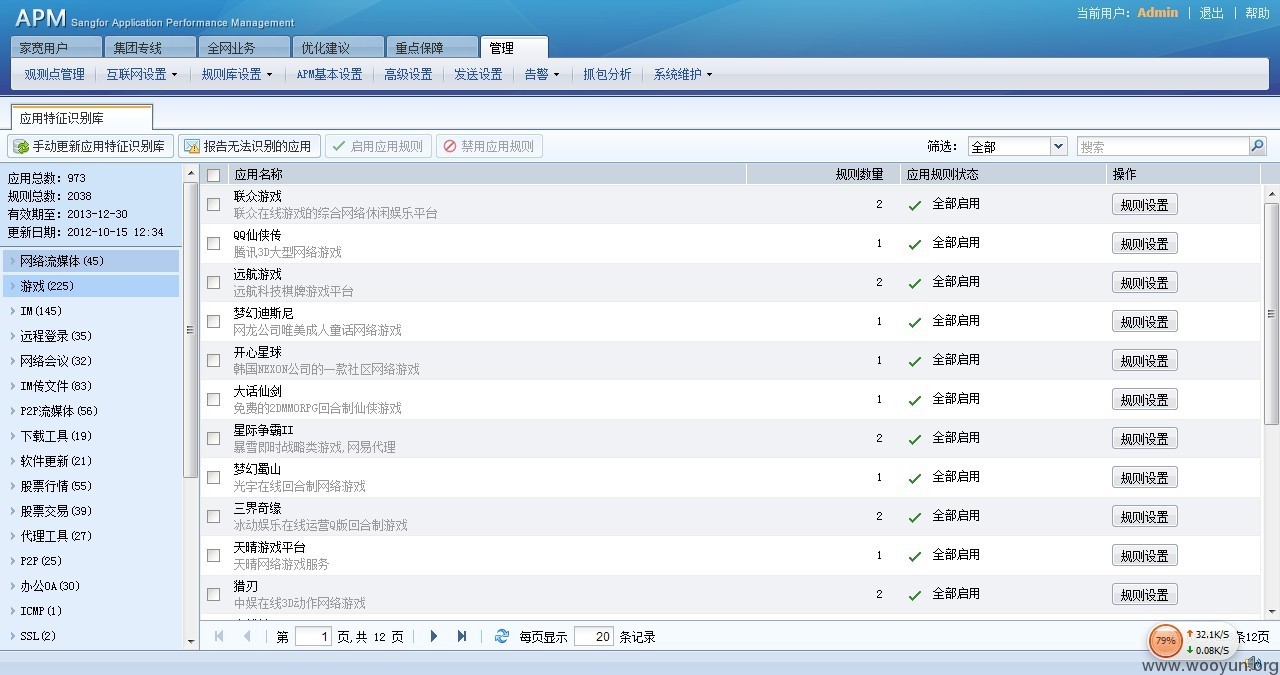1280x675 pixels.
Task: Open the 互联网设置 dropdown menu
Action: pos(142,74)
